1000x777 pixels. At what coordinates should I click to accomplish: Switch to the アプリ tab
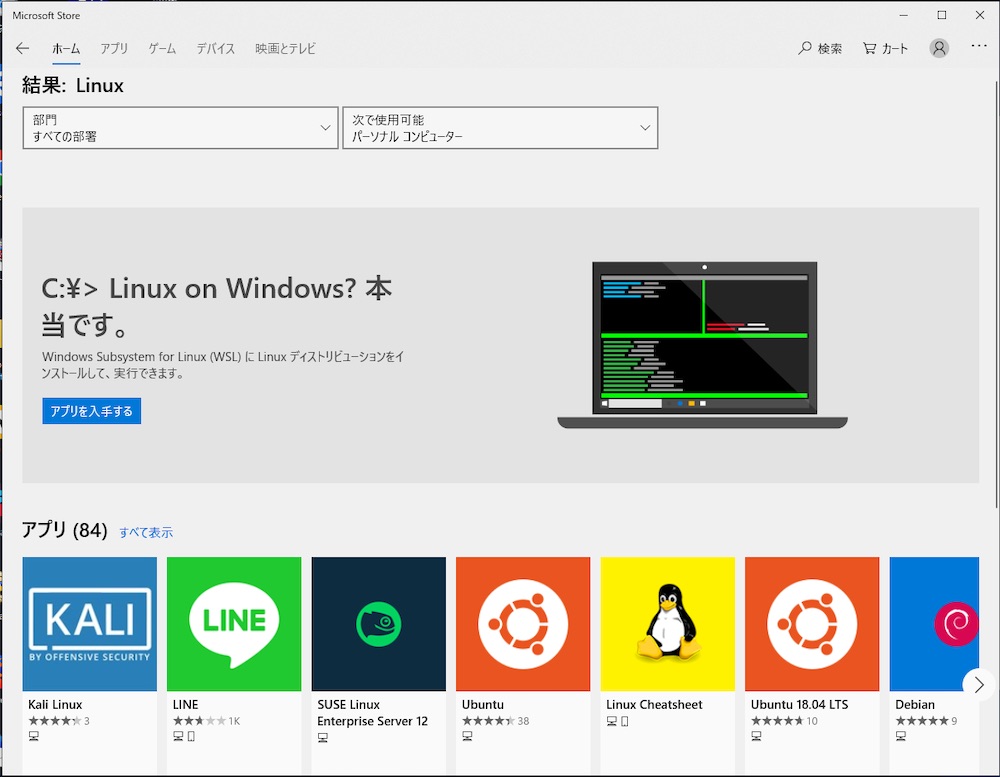(x=114, y=48)
